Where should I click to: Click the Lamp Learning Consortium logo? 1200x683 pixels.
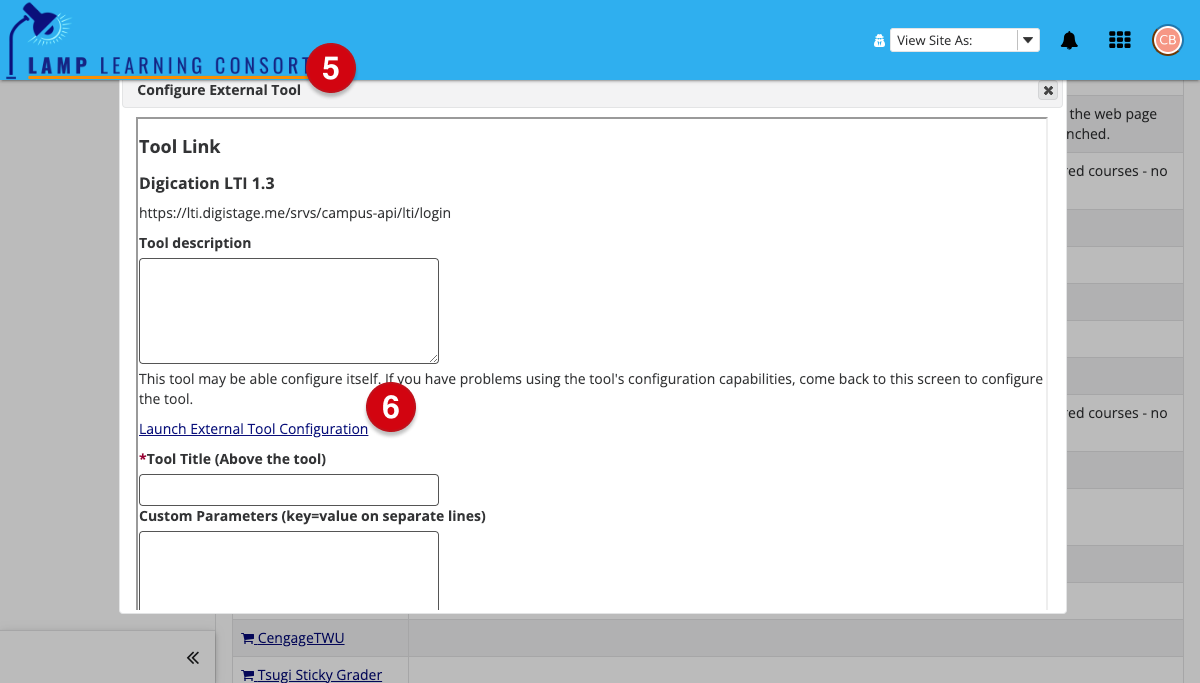(160, 42)
